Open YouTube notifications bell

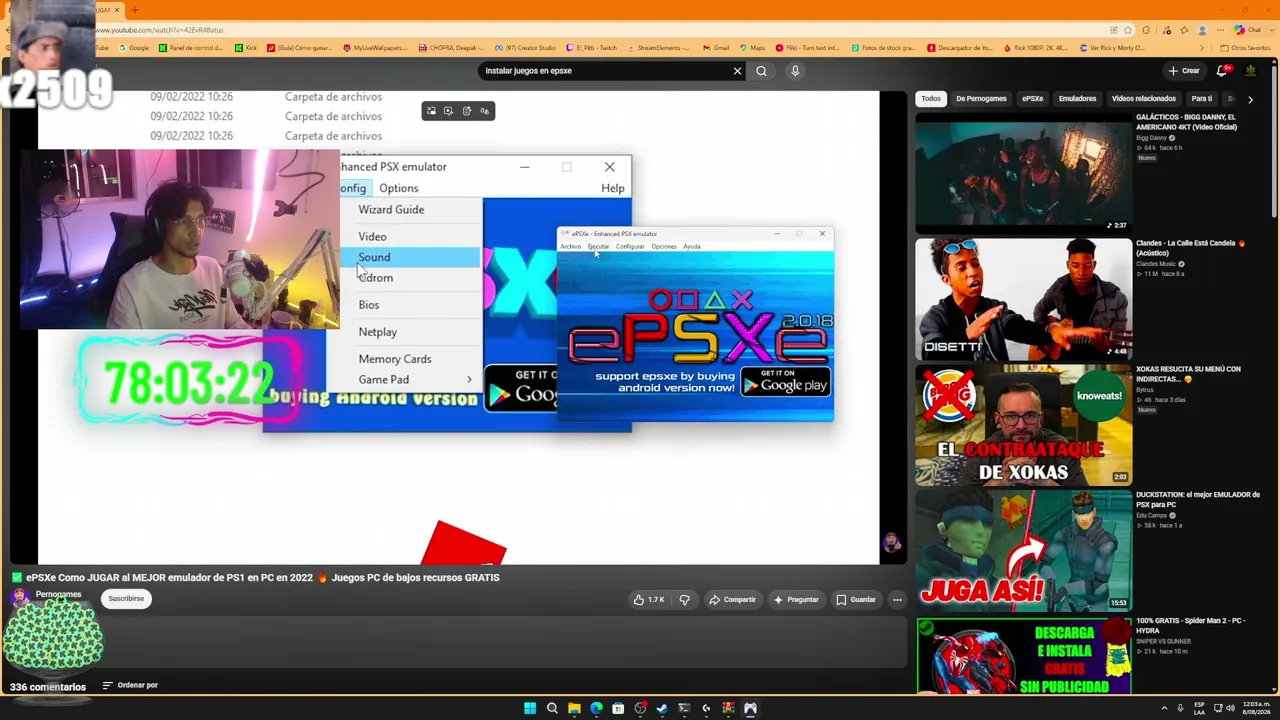[x=1221, y=71]
